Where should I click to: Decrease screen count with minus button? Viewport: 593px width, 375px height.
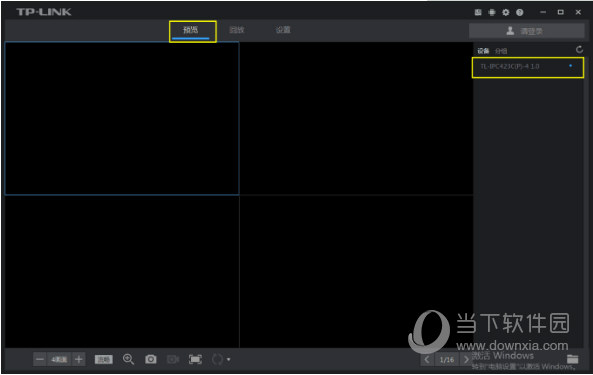pos(40,359)
